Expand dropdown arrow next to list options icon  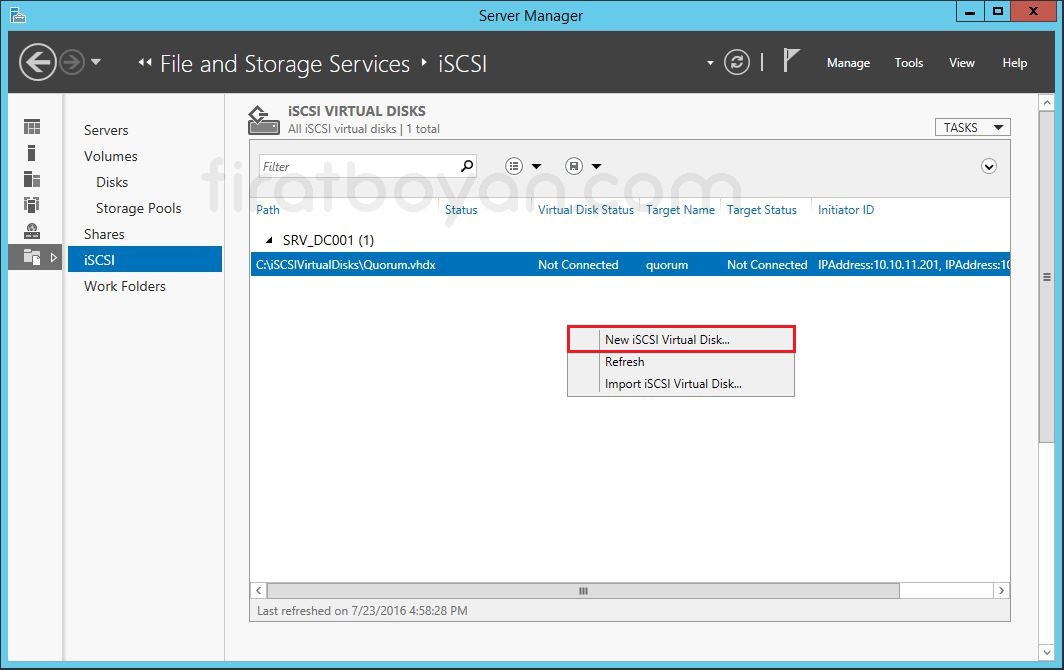pyautogui.click(x=536, y=166)
